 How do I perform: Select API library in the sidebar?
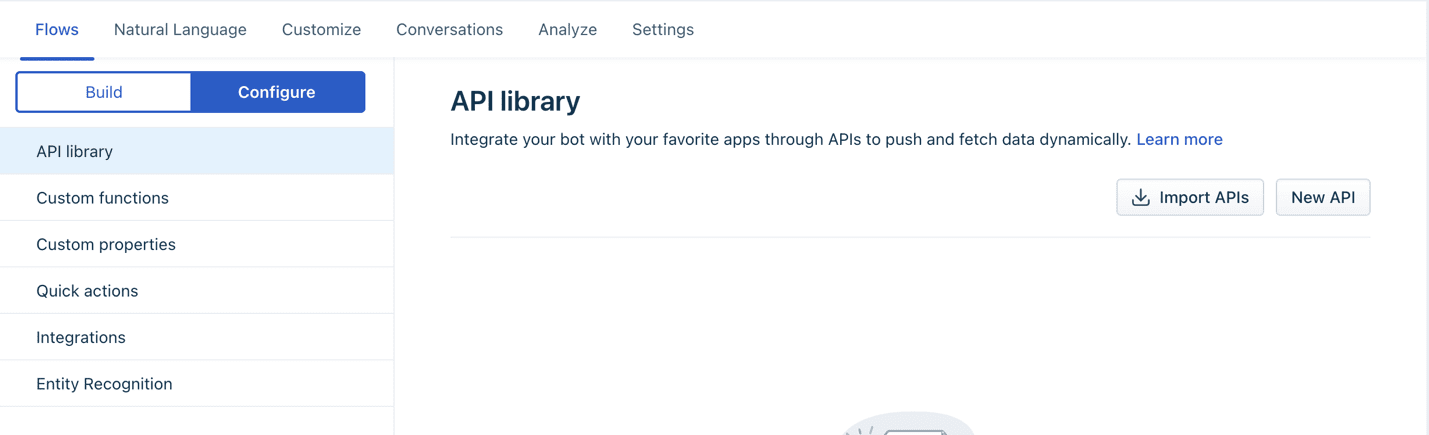click(75, 151)
